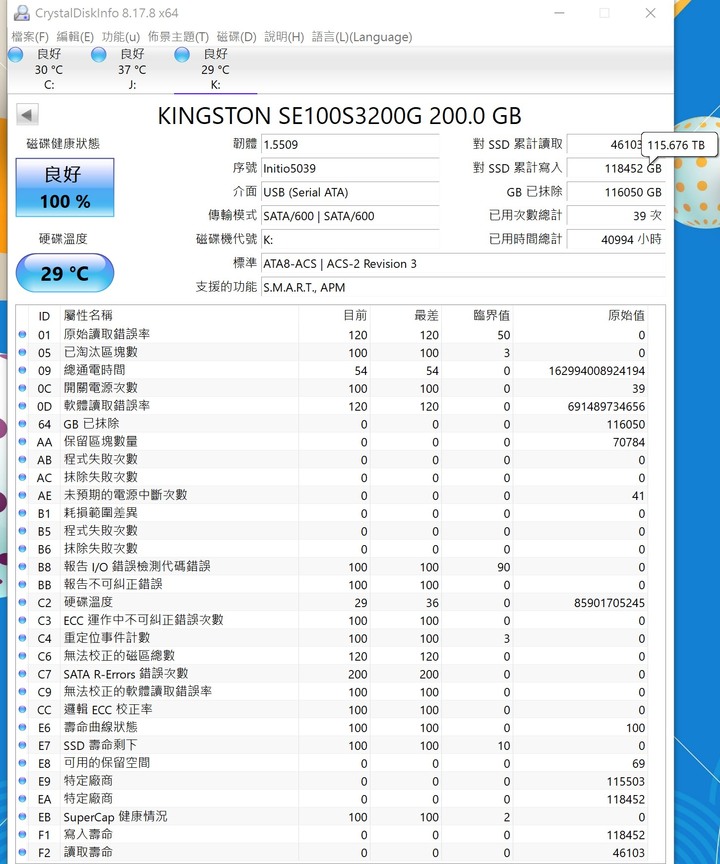Click the 良好 100 % health status button
720x864 pixels.
pyautogui.click(x=65, y=187)
